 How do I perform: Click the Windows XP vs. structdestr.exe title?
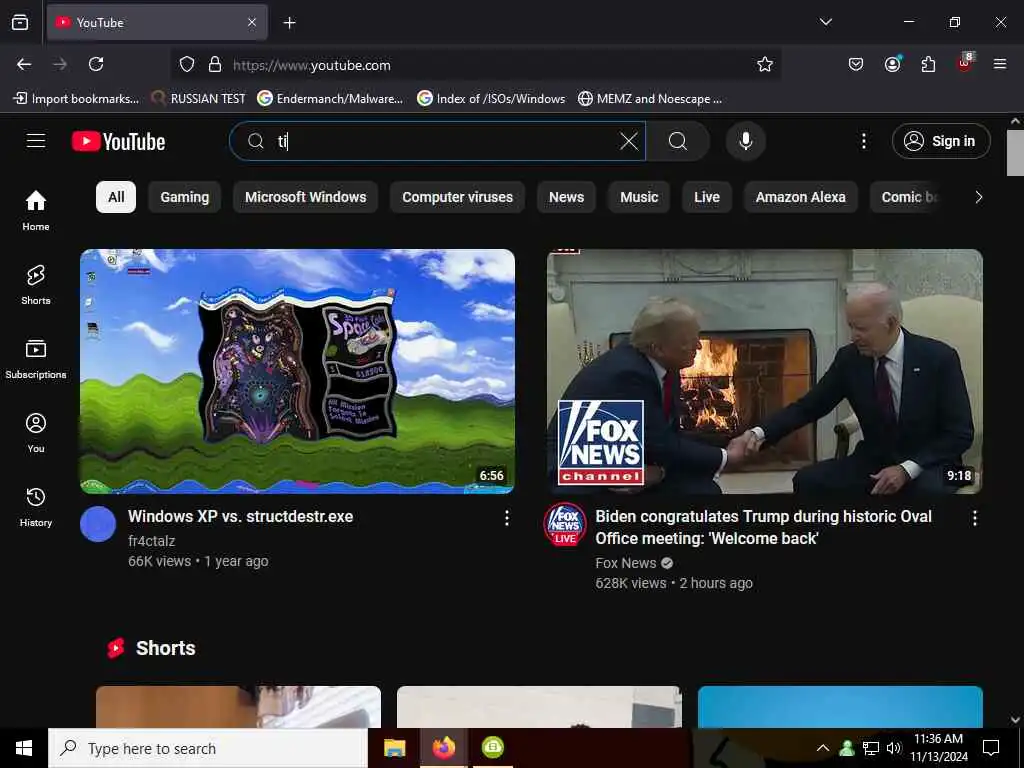click(240, 517)
